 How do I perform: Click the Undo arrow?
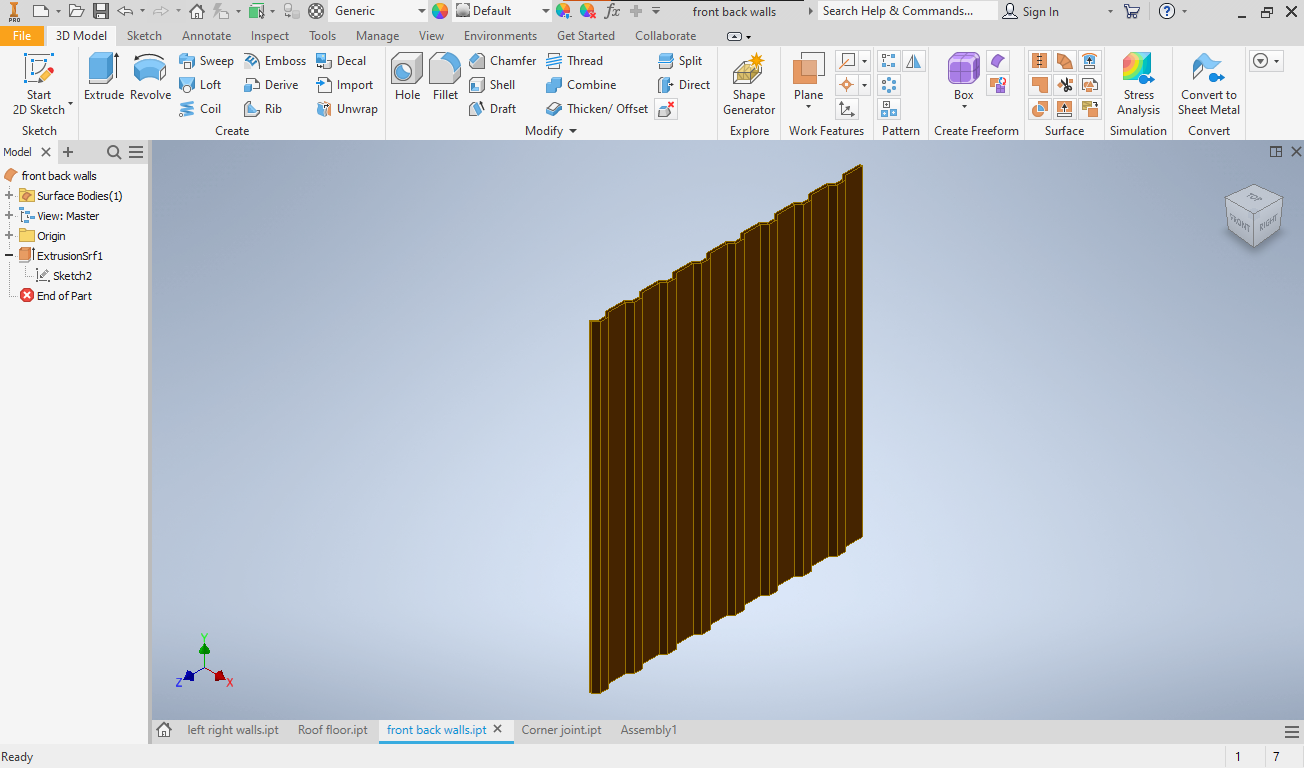124,11
